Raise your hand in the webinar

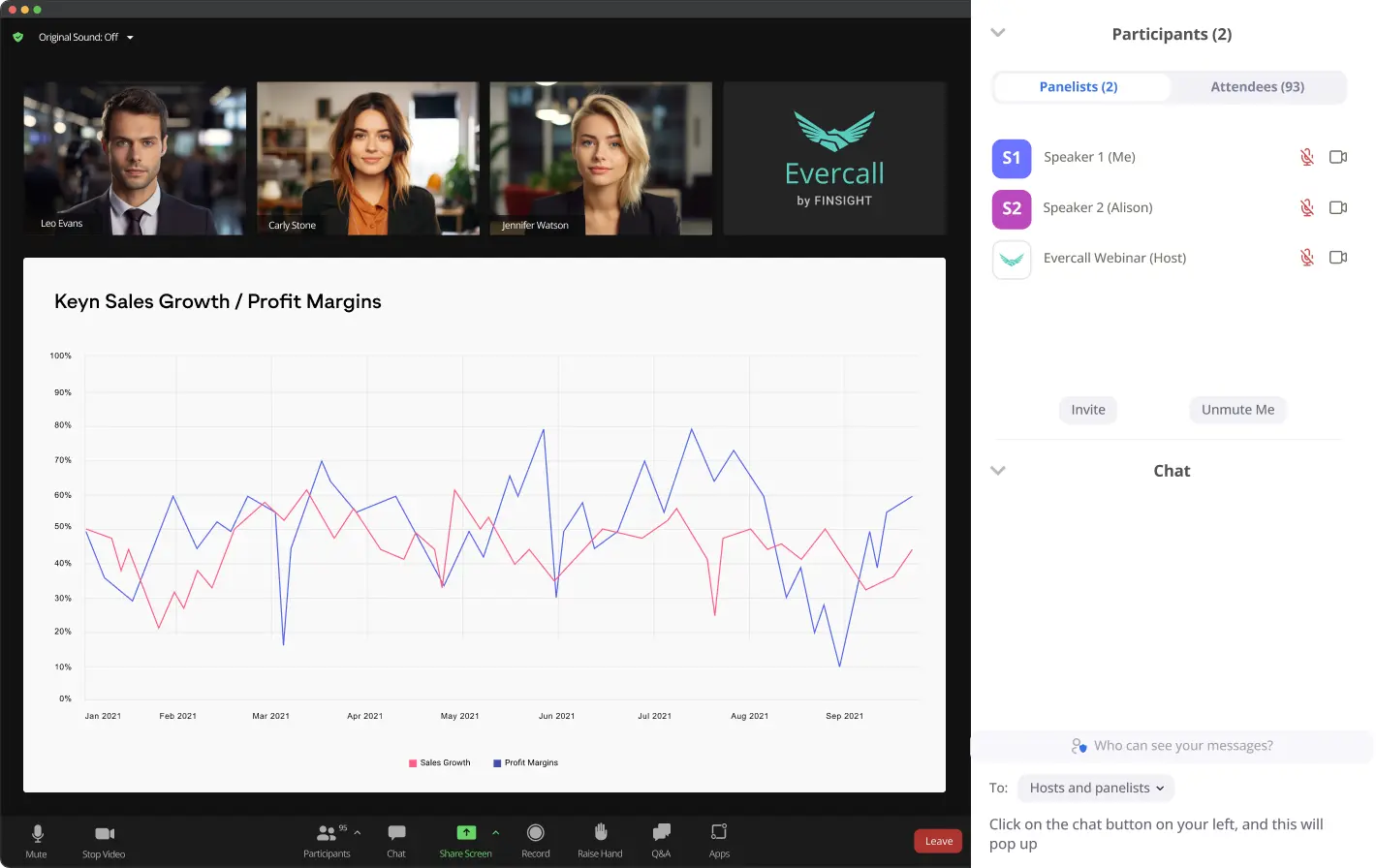point(601,832)
